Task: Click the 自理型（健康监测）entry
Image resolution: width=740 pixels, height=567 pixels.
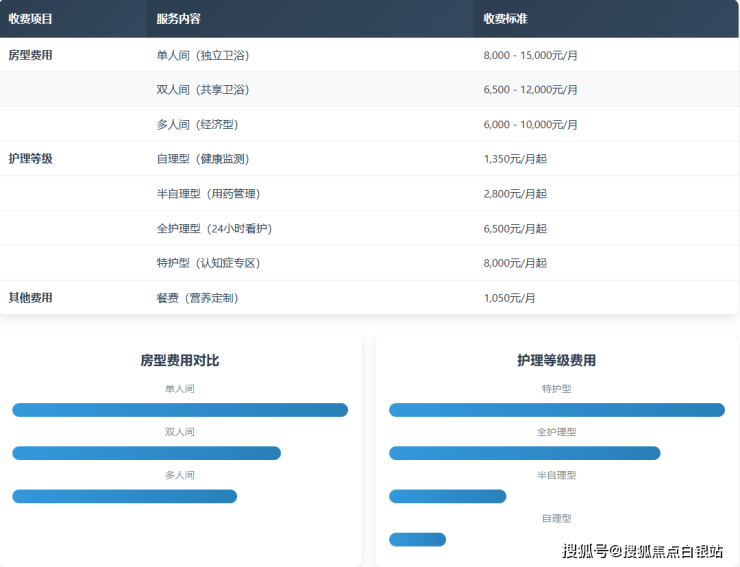Action: (x=203, y=159)
